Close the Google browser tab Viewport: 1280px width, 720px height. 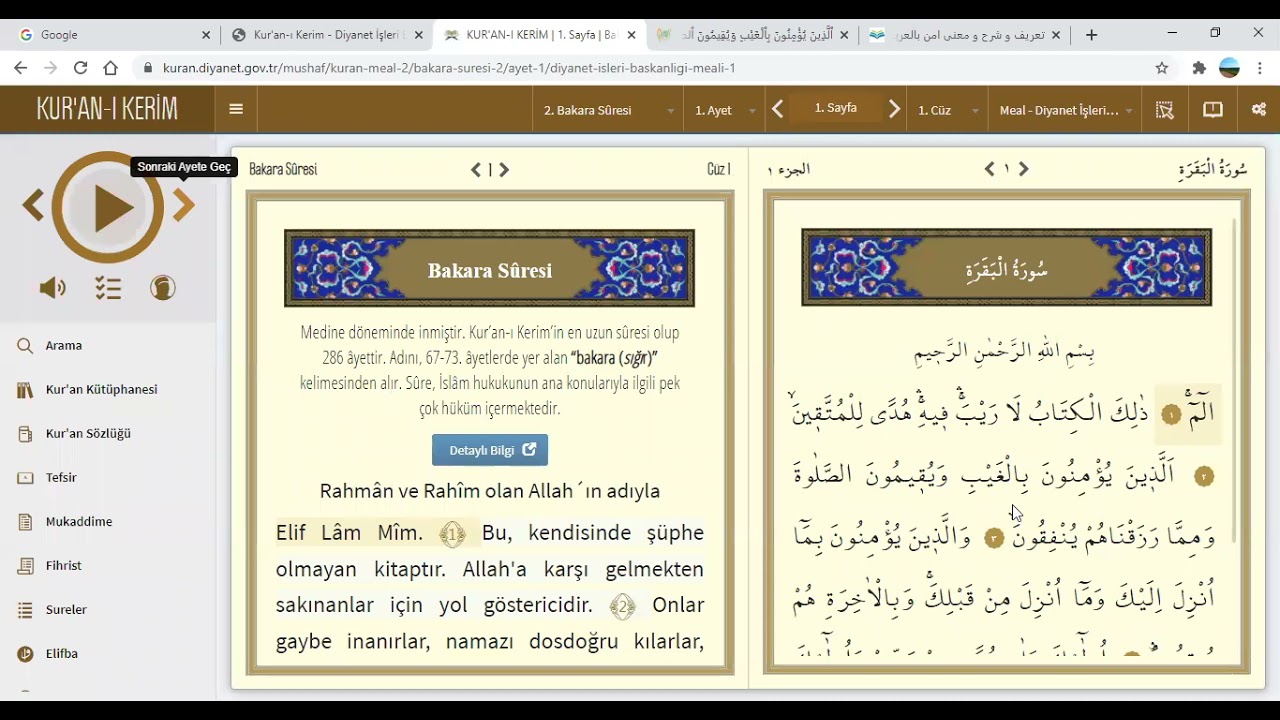206,34
